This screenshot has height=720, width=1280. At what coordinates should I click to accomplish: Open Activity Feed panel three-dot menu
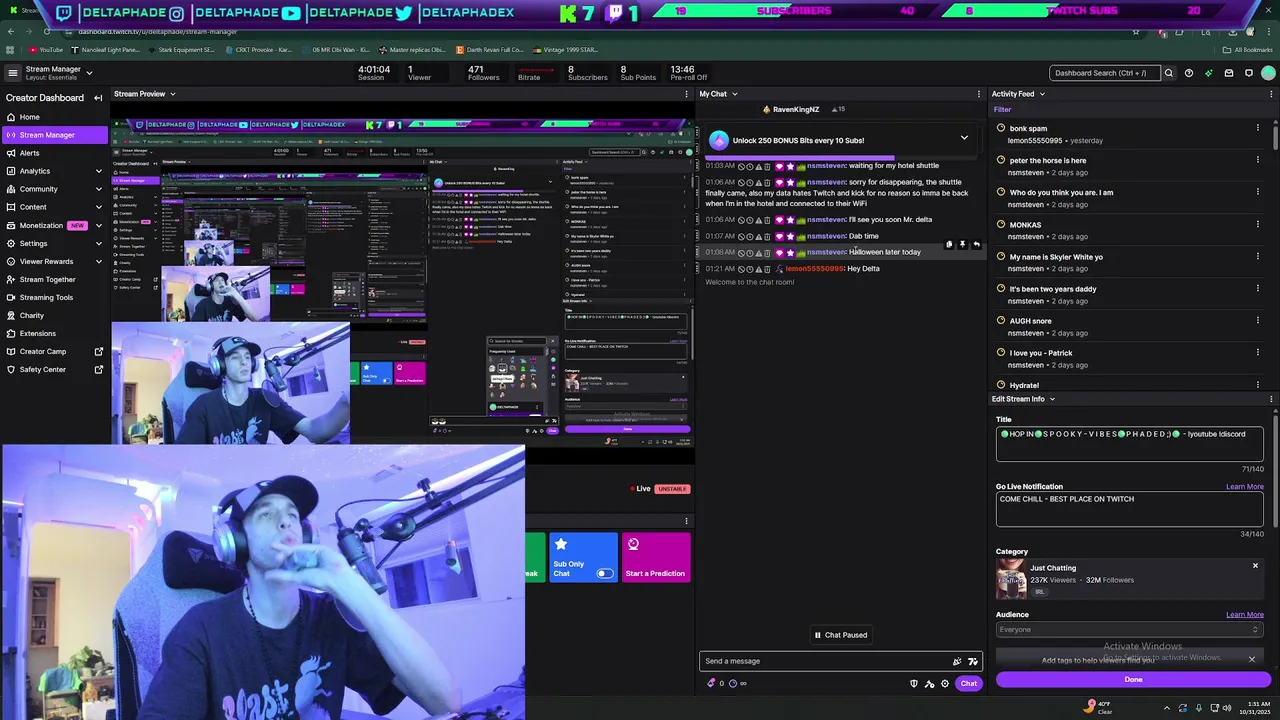pos(1271,94)
